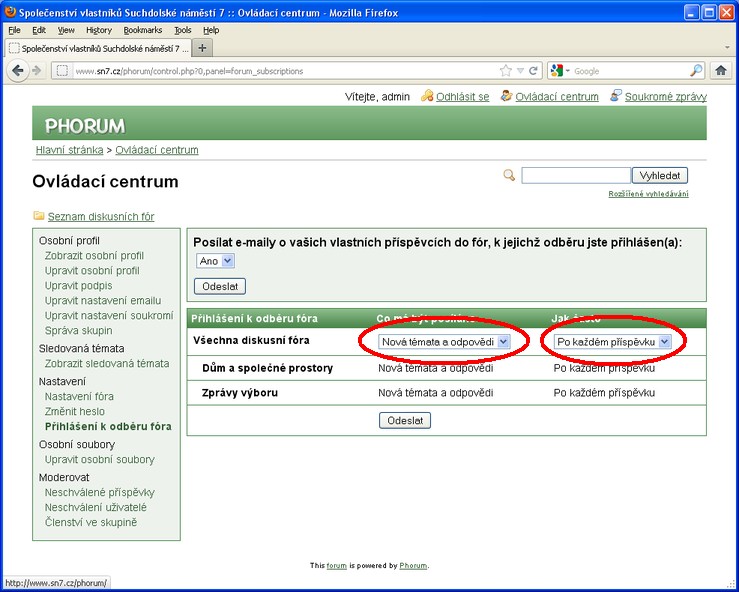The height and width of the screenshot is (592, 739).
Task: Click the Odhlásit se logout link
Action: coord(463,97)
